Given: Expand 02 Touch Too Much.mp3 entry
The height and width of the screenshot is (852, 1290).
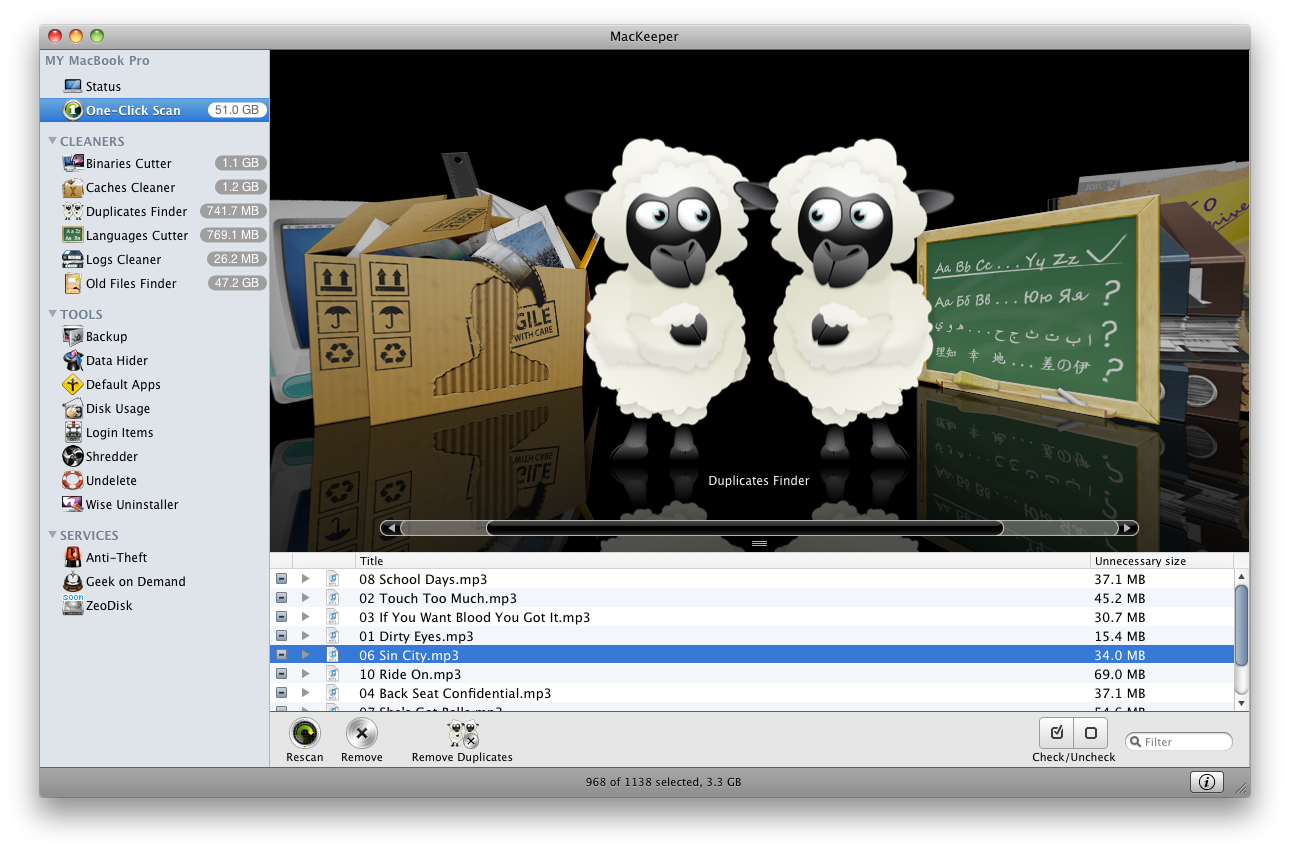Looking at the screenshot, I should point(305,597).
